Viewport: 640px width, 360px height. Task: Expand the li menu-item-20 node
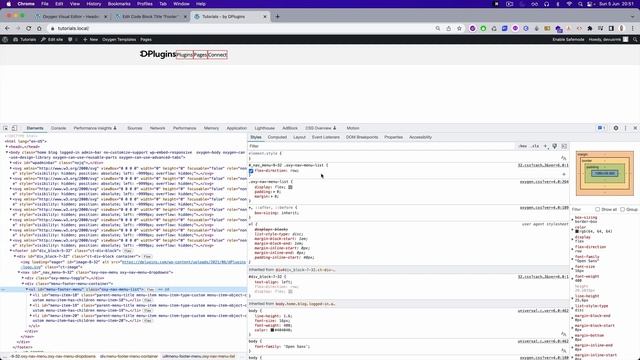(x=31, y=316)
